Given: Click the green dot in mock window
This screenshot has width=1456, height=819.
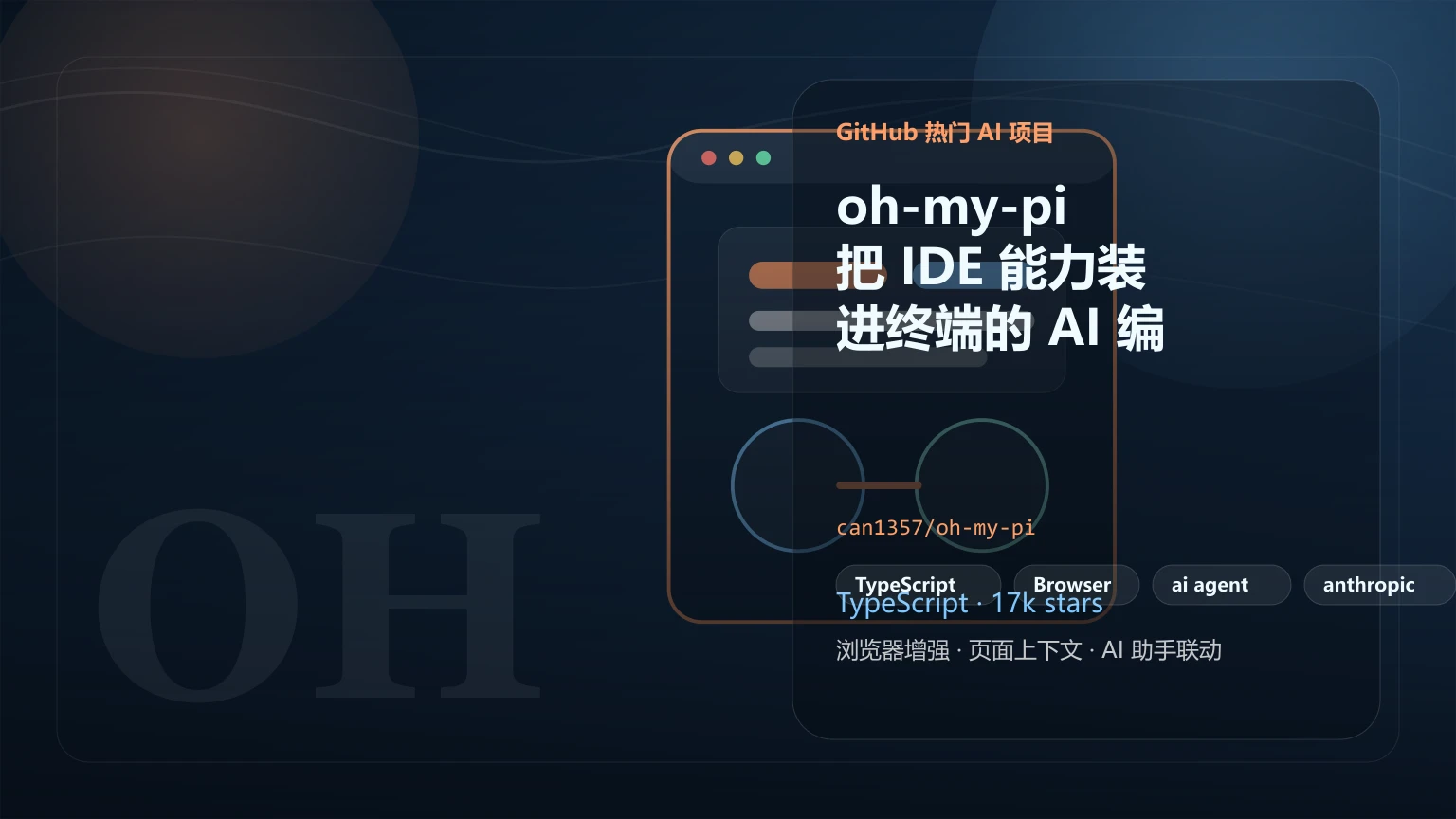Looking at the screenshot, I should pyautogui.click(x=763, y=157).
